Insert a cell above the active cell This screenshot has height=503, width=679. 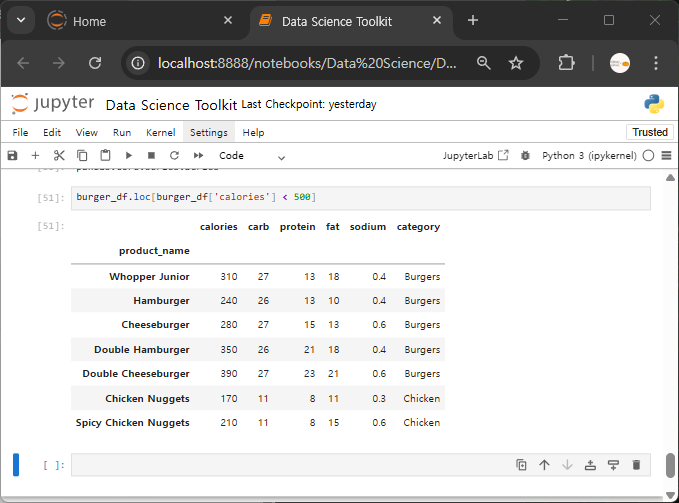coord(590,465)
